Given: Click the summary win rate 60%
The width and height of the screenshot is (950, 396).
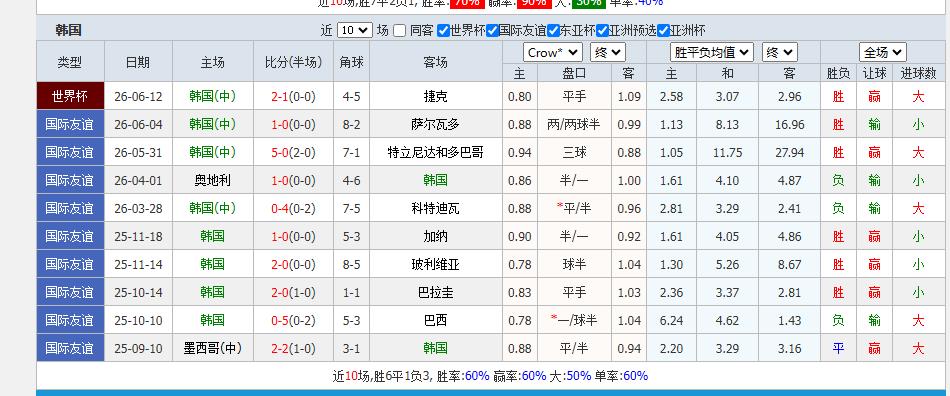Looking at the screenshot, I should 477,376.
